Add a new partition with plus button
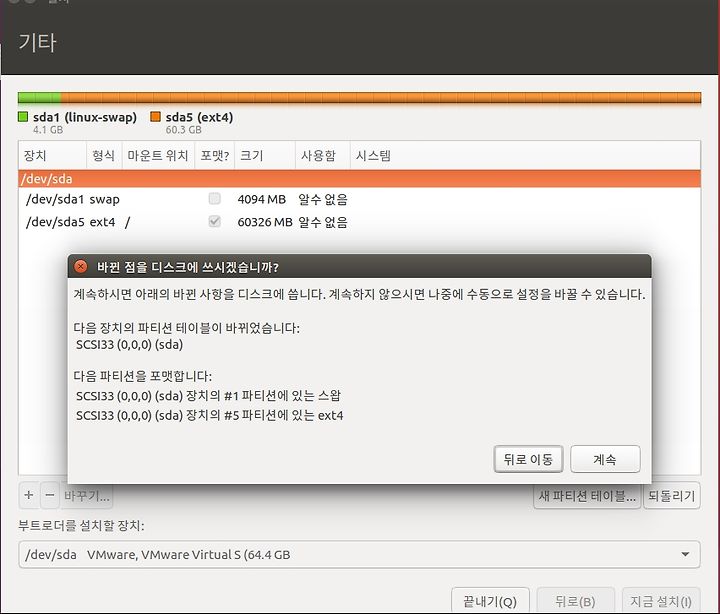The image size is (720, 614). click(x=29, y=495)
